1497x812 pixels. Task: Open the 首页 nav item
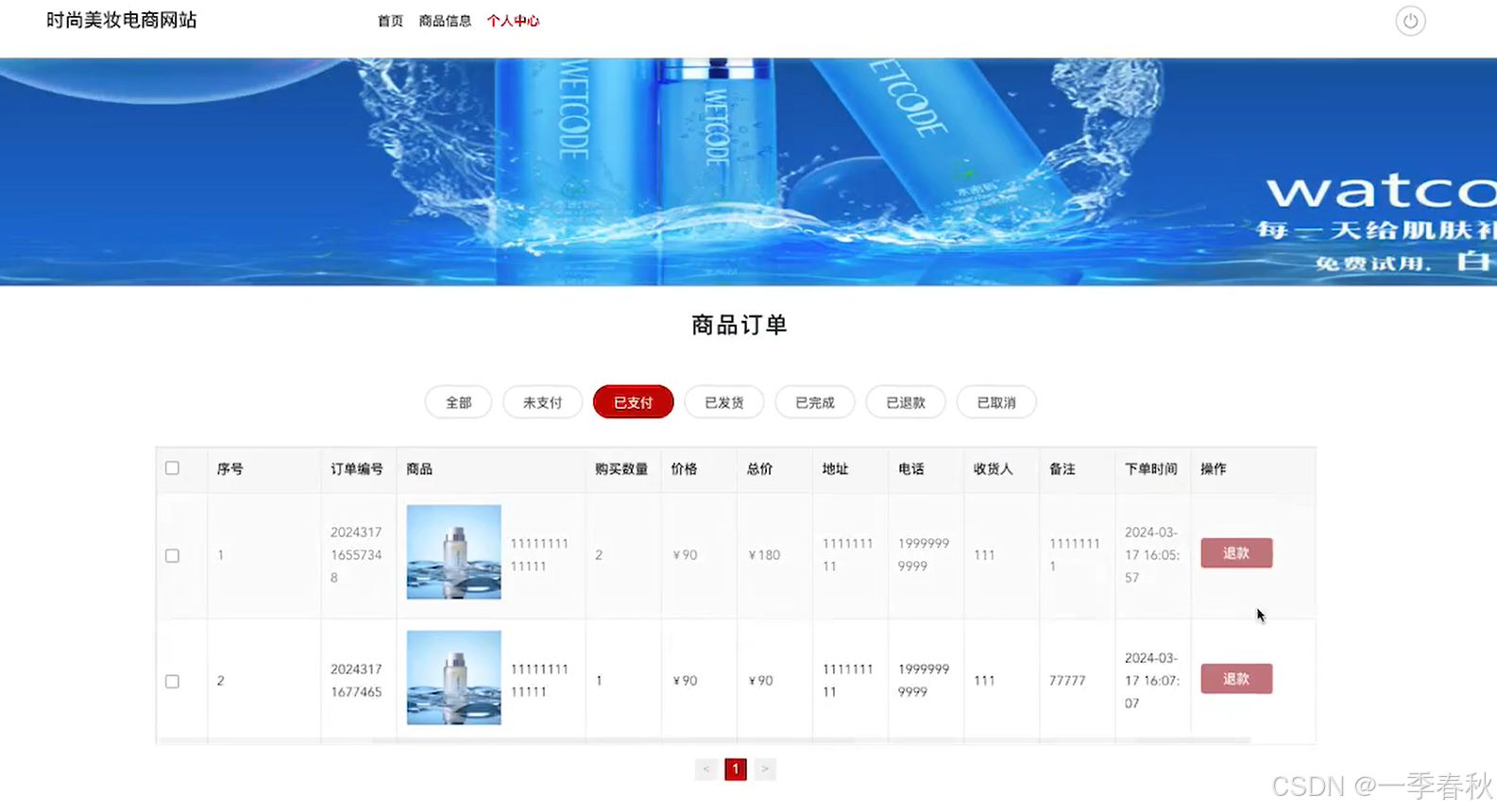pyautogui.click(x=390, y=21)
